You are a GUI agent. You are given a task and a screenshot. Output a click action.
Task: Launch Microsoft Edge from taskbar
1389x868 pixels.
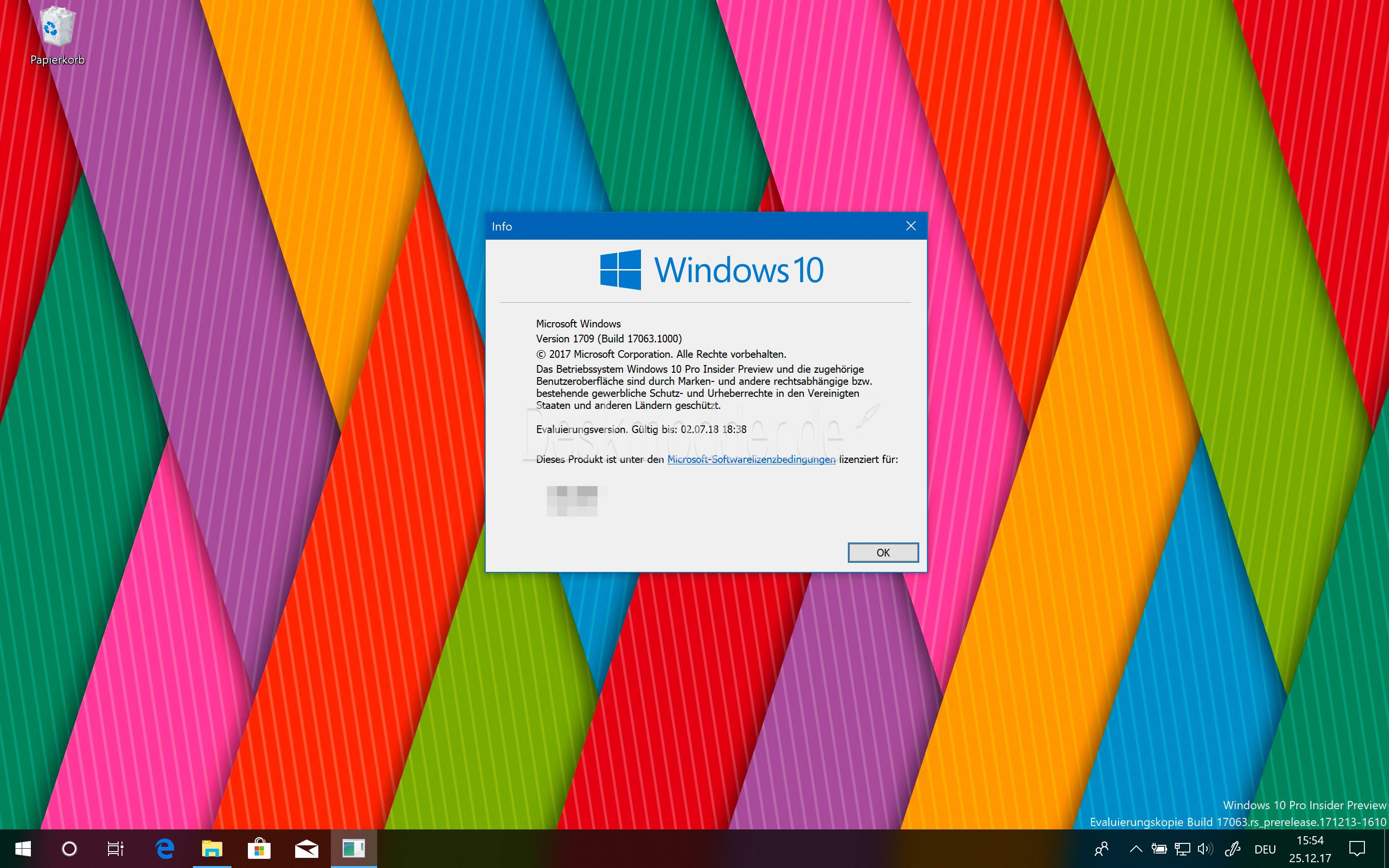coord(165,849)
